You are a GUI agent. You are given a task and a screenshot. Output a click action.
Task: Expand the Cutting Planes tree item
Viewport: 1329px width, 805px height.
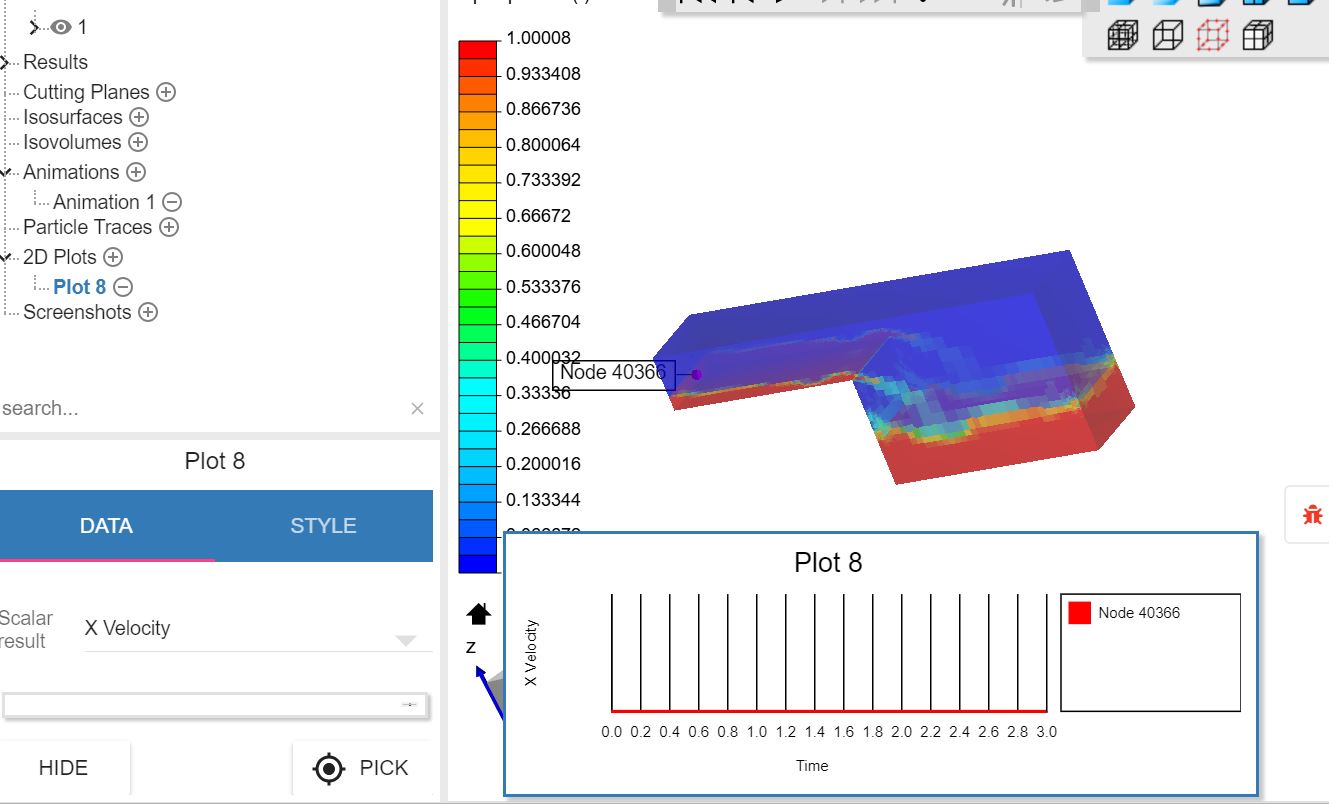(167, 92)
